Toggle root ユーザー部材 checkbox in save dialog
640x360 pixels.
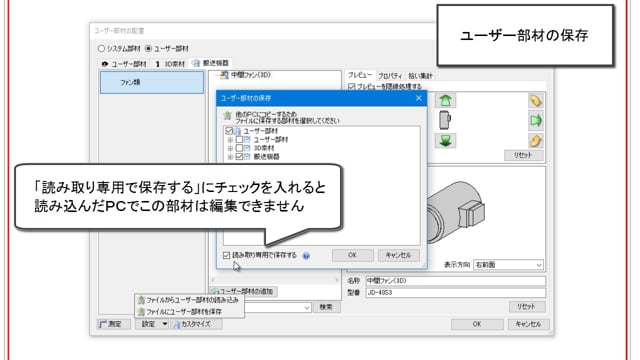tap(229, 131)
